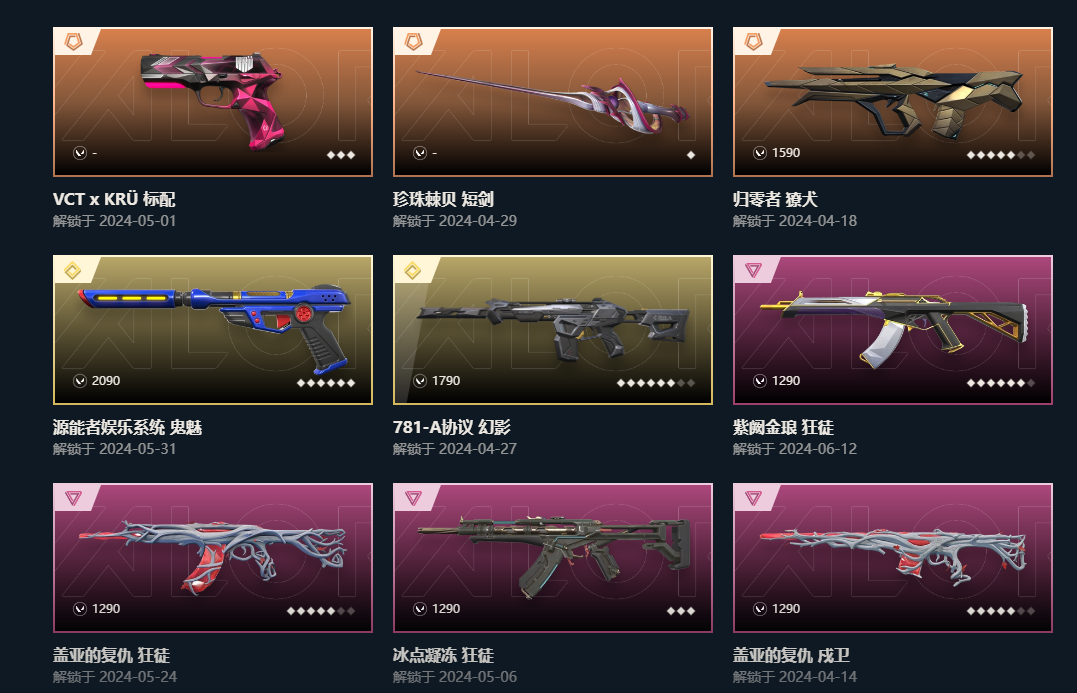Screen dimensions: 1077x693
Task: Click the tier icon on VCT x KRÜ 标配 card
Action: [x=73, y=42]
